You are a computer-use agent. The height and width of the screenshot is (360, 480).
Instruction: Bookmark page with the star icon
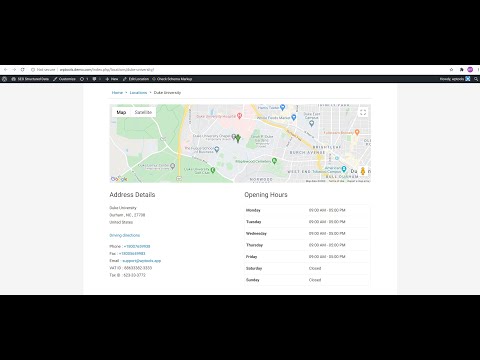pyautogui.click(x=451, y=70)
